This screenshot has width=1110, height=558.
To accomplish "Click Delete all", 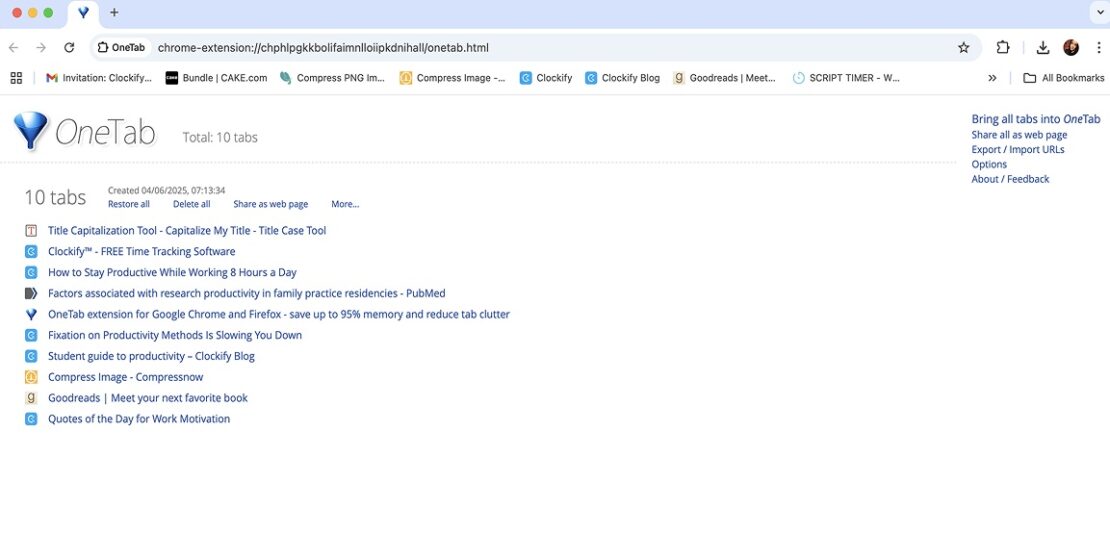I will click(192, 204).
